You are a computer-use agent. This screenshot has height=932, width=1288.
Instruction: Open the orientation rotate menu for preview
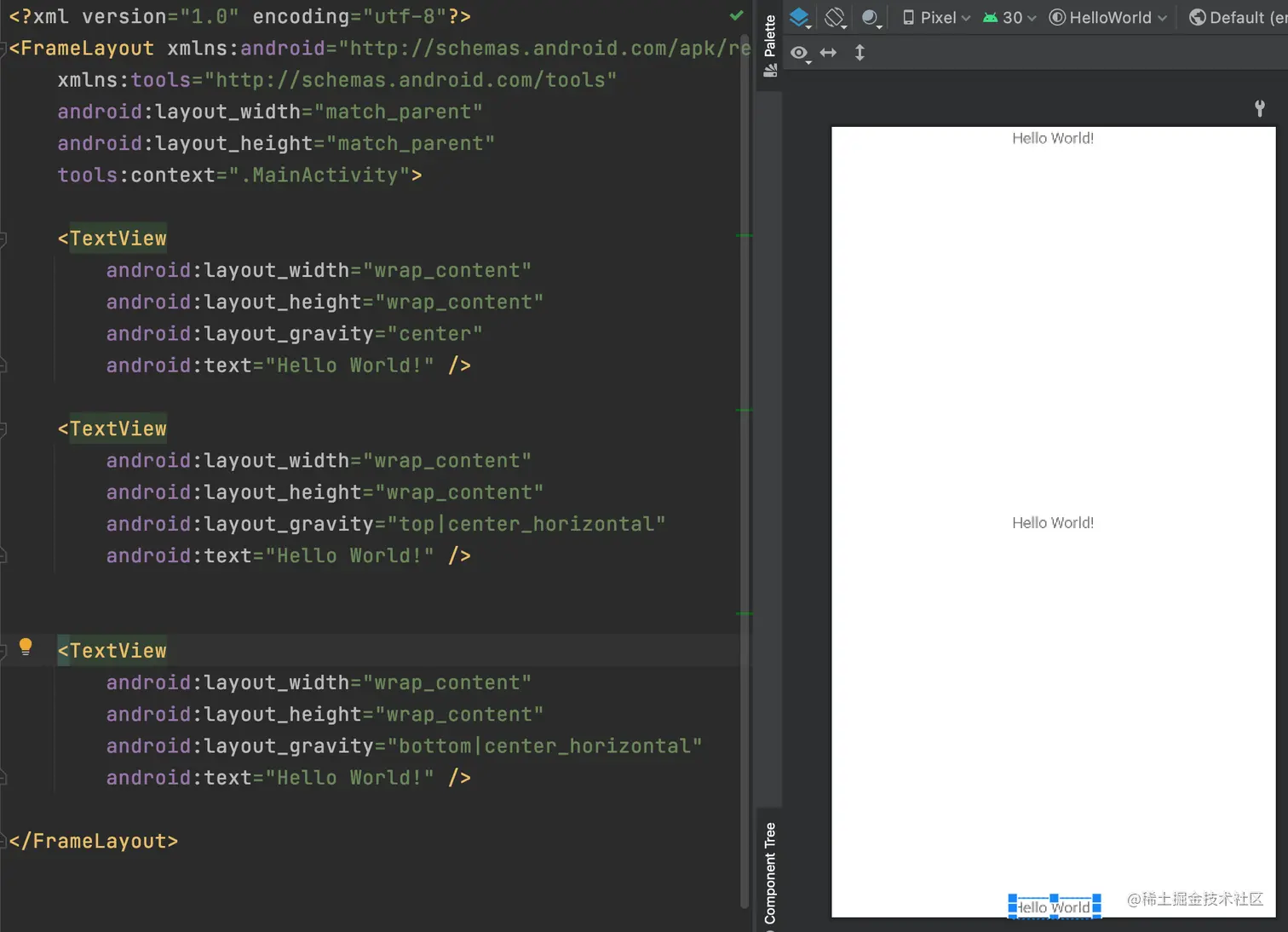pos(836,18)
